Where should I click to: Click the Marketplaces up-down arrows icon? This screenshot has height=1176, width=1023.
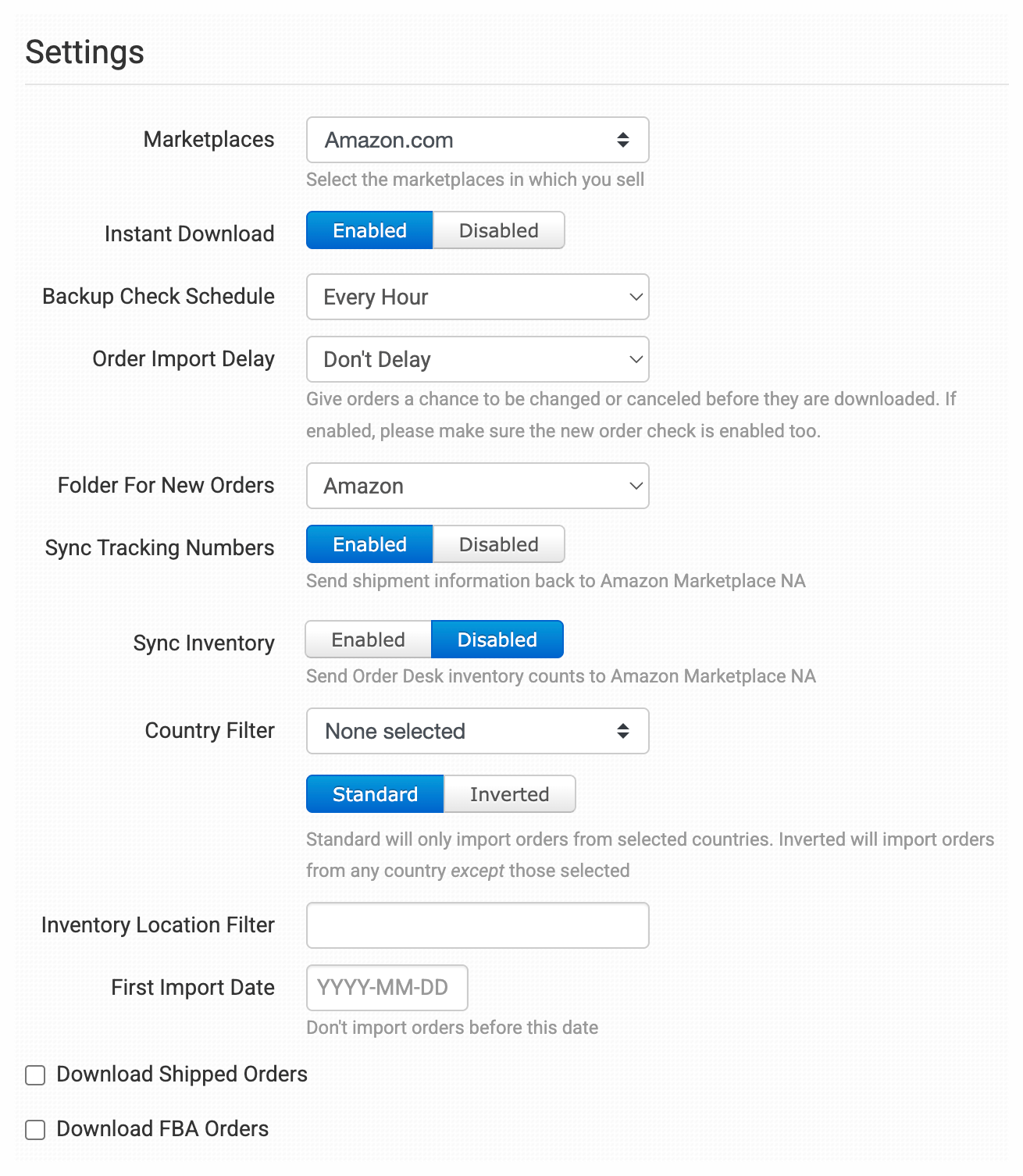623,140
